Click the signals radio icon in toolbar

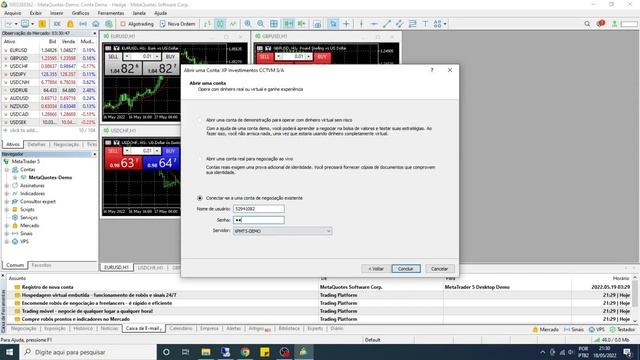[83, 24]
